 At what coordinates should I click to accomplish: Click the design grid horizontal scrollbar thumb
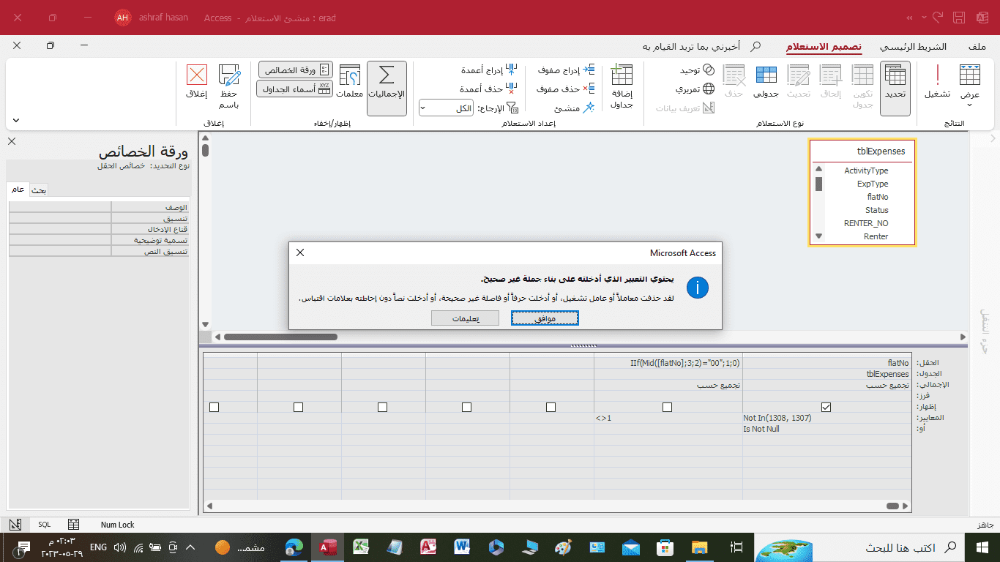892,506
